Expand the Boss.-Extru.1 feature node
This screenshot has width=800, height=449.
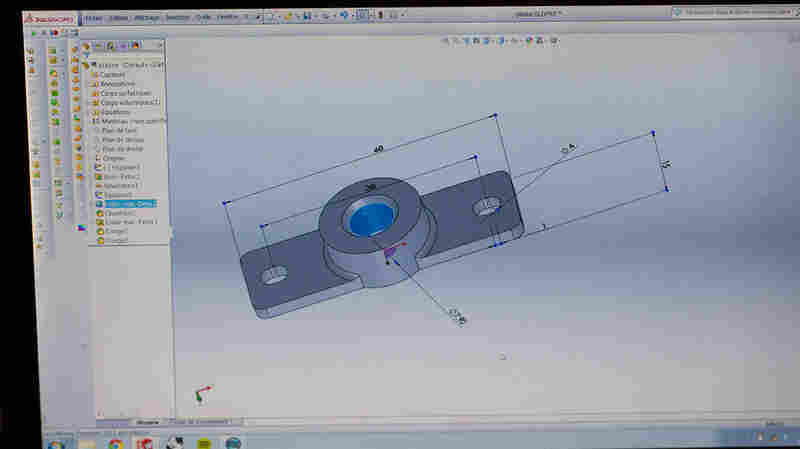121,177
